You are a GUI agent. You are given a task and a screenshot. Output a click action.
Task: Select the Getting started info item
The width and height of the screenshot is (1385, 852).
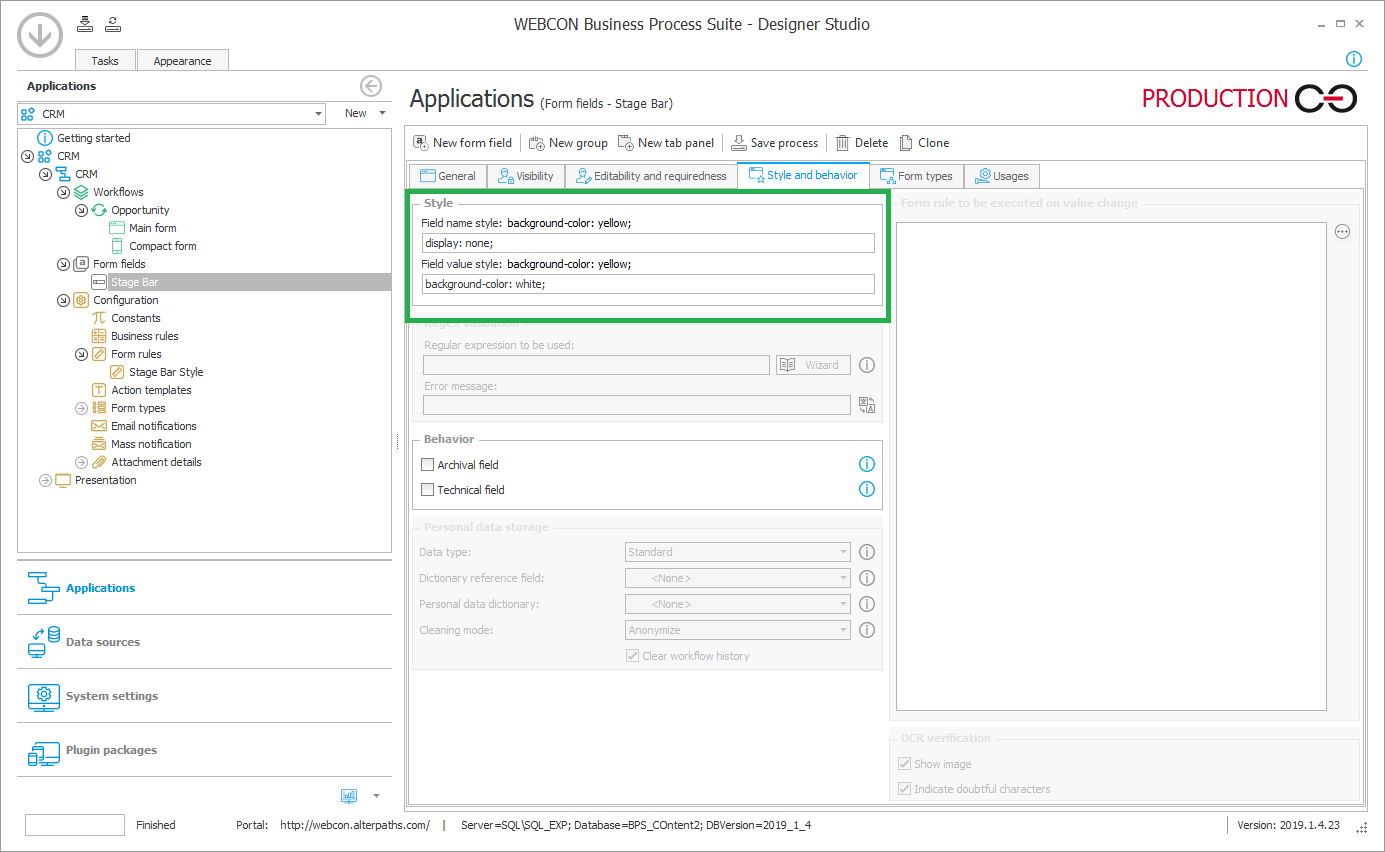84,138
